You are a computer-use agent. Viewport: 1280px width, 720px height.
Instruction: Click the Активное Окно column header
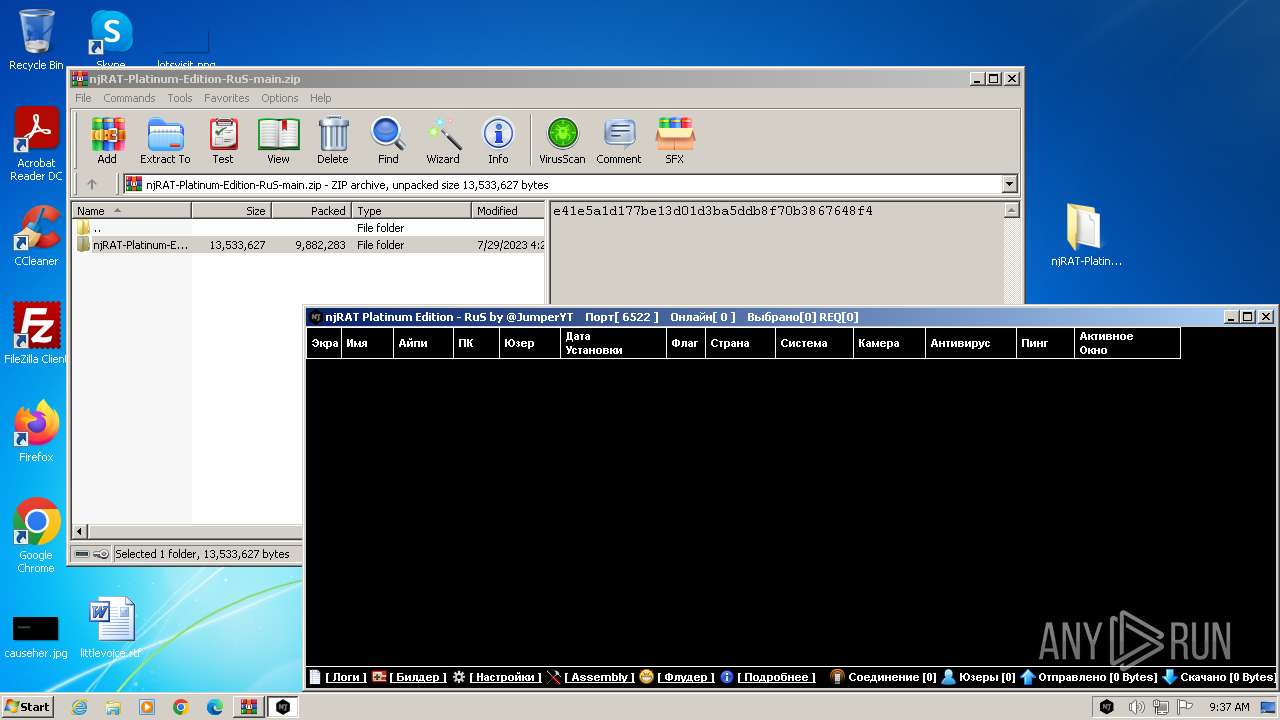(x=1127, y=343)
